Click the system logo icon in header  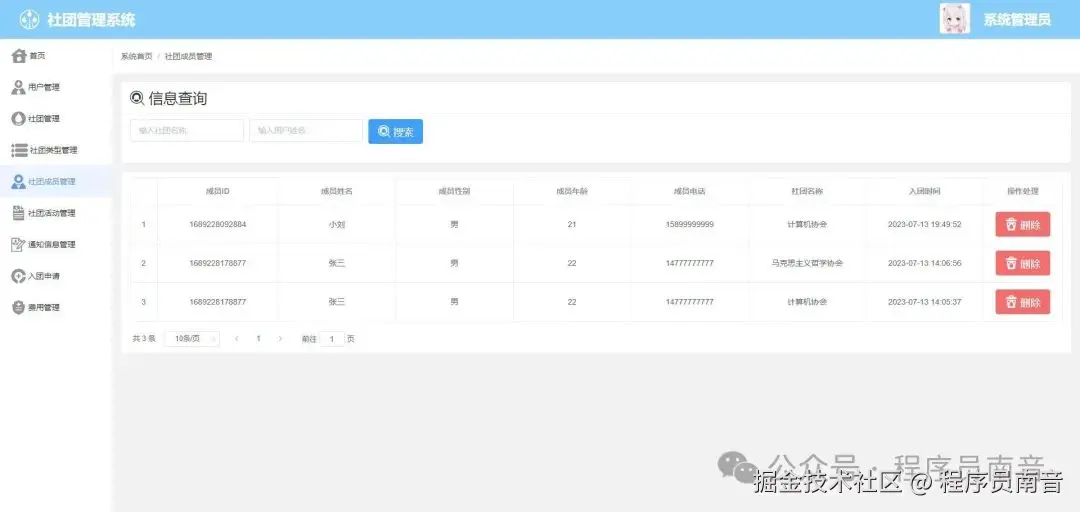click(29, 19)
